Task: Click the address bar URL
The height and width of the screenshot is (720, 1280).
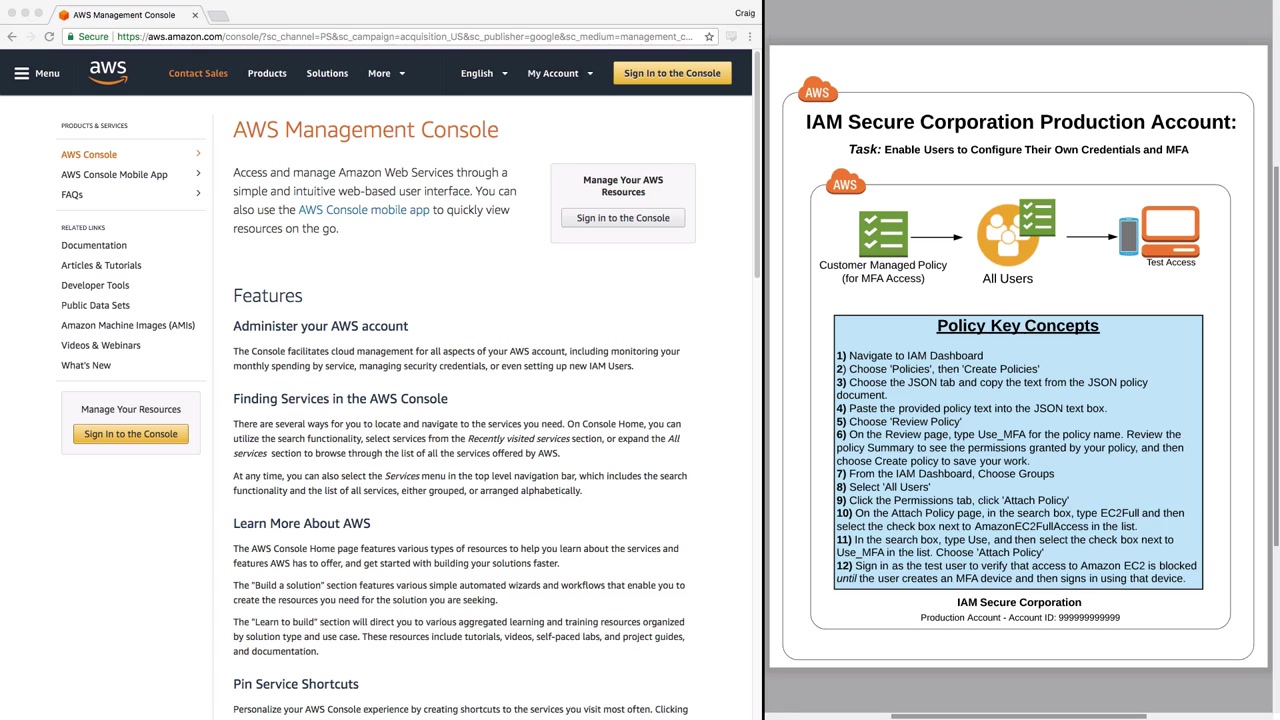Action: 404,37
